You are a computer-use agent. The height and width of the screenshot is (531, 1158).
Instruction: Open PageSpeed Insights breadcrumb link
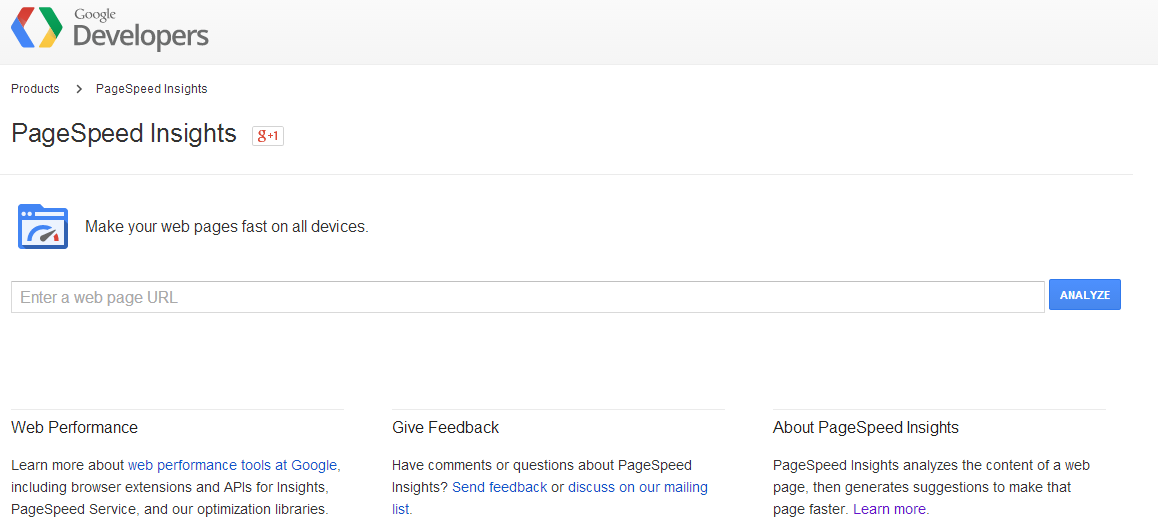point(151,89)
